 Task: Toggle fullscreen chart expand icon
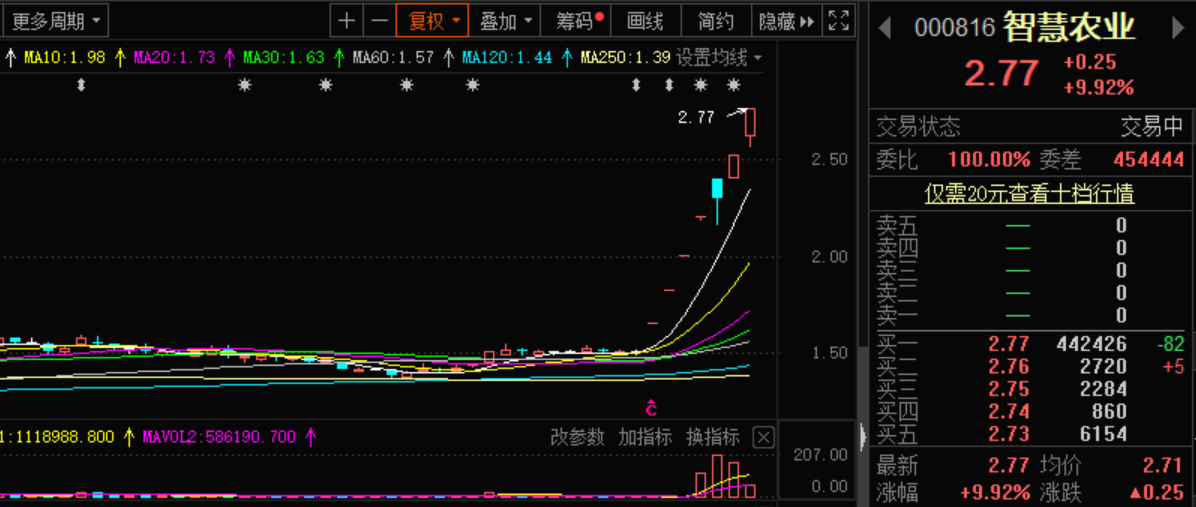(x=839, y=21)
